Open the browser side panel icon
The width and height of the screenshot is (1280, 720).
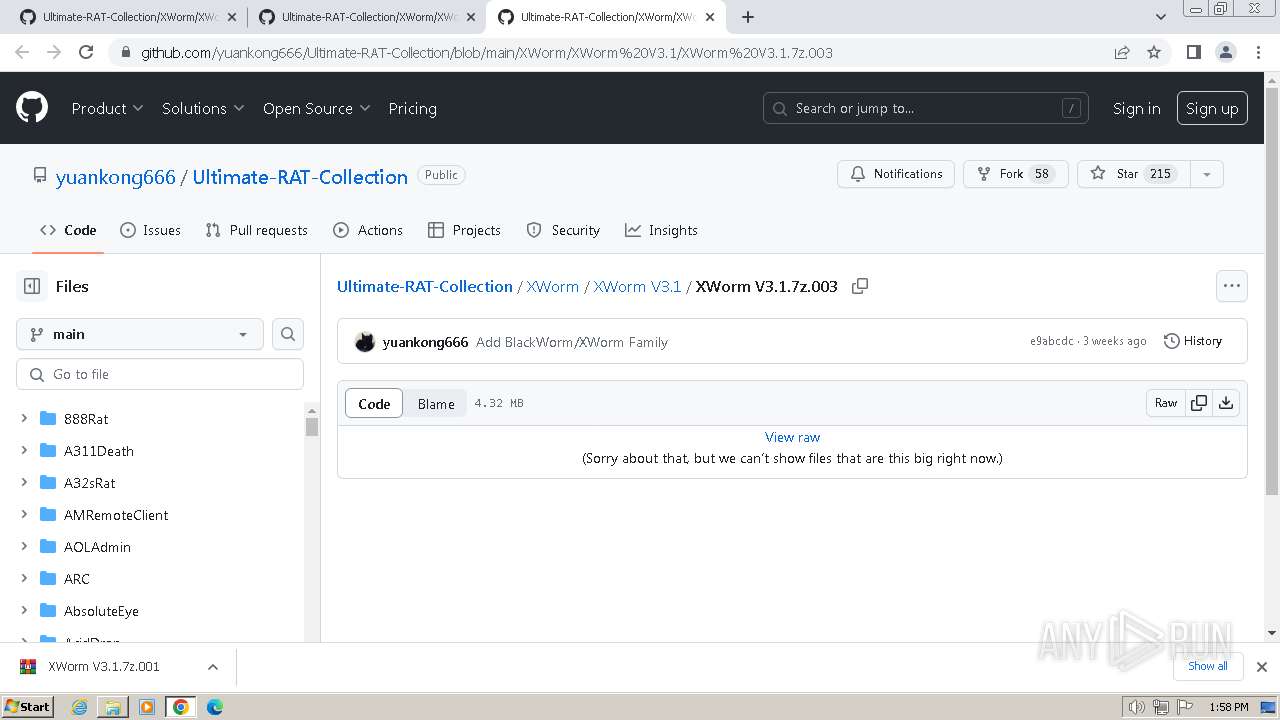pos(1193,52)
